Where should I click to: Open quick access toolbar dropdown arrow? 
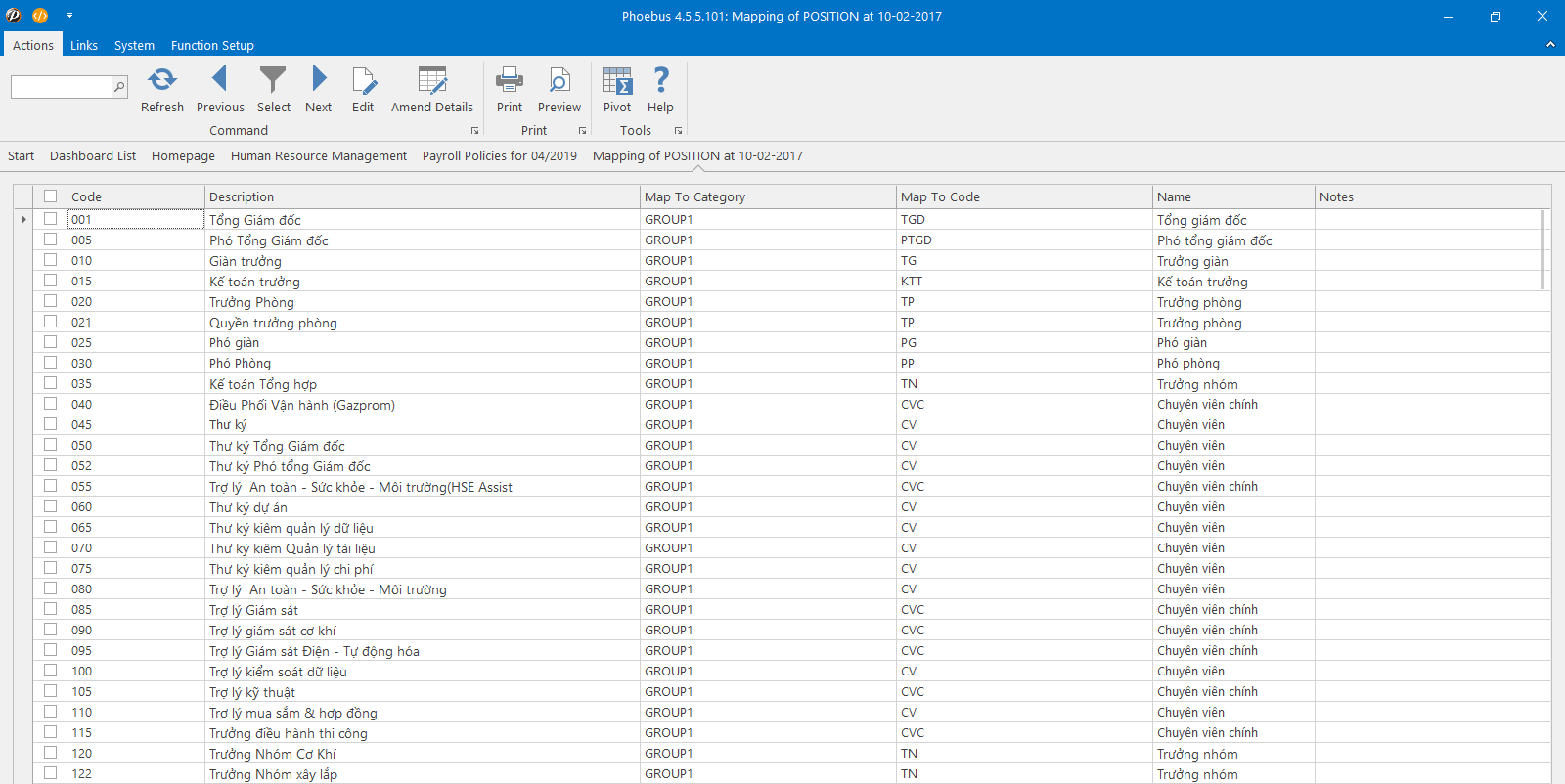[69, 16]
